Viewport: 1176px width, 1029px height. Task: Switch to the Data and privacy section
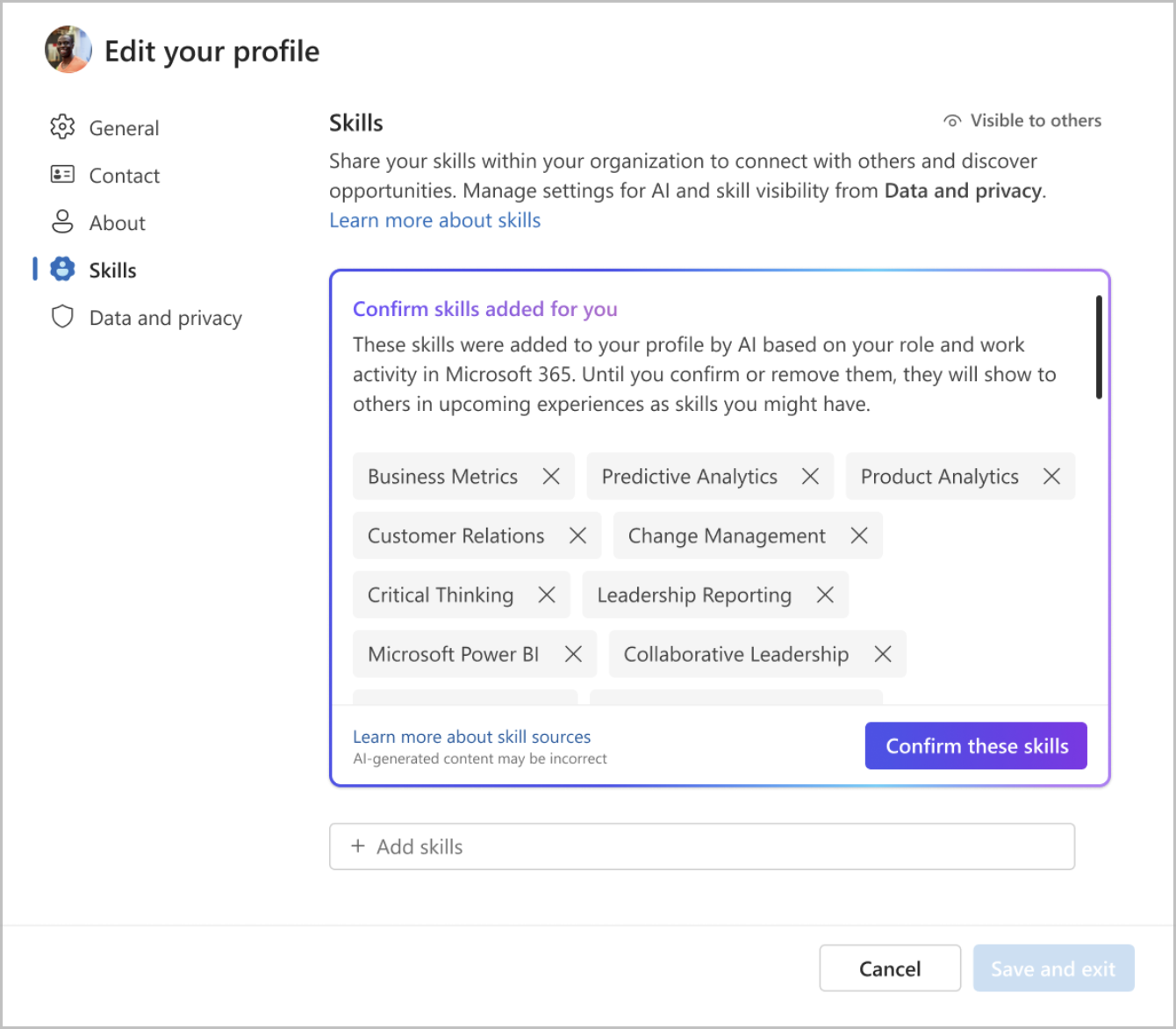pyautogui.click(x=165, y=317)
